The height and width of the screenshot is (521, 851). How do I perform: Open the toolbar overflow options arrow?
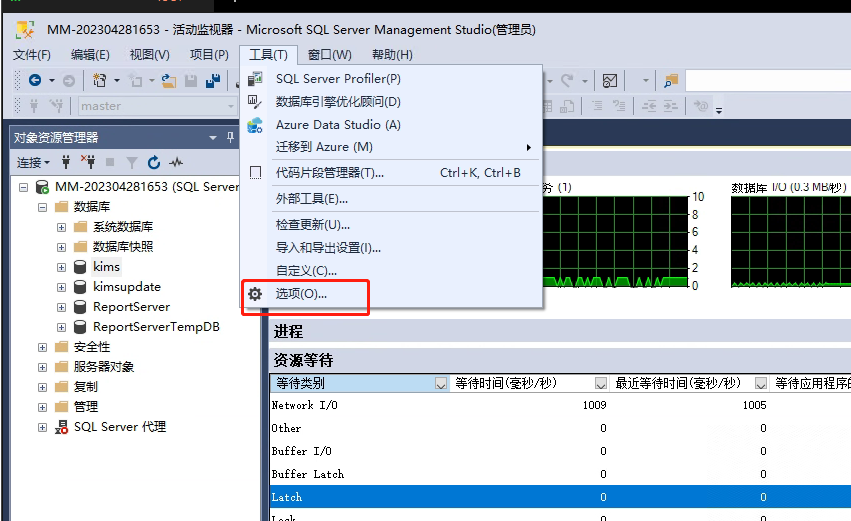tap(719, 110)
